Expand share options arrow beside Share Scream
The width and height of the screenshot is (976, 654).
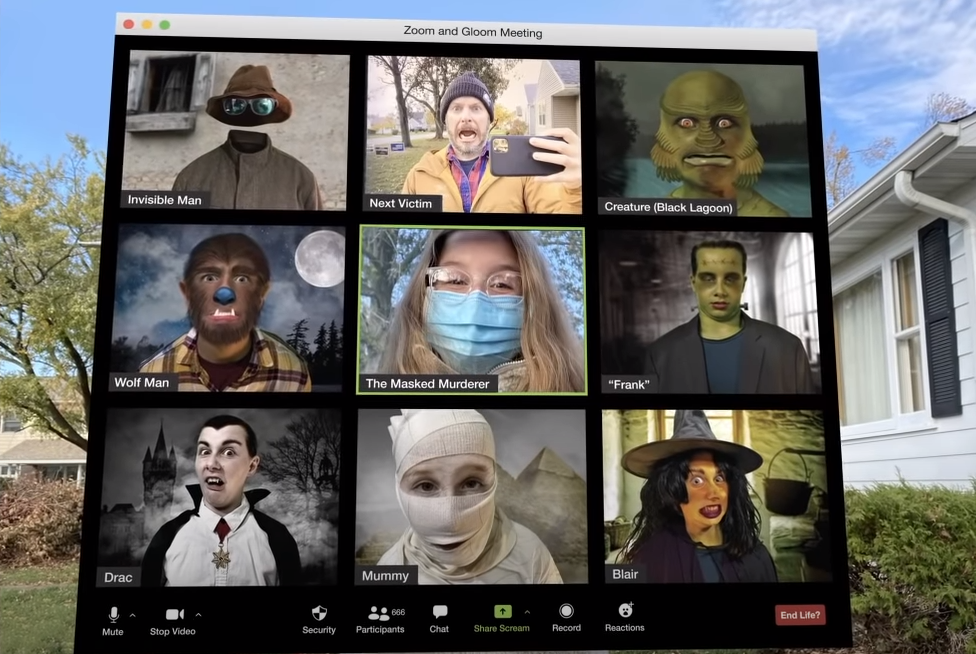point(527,611)
